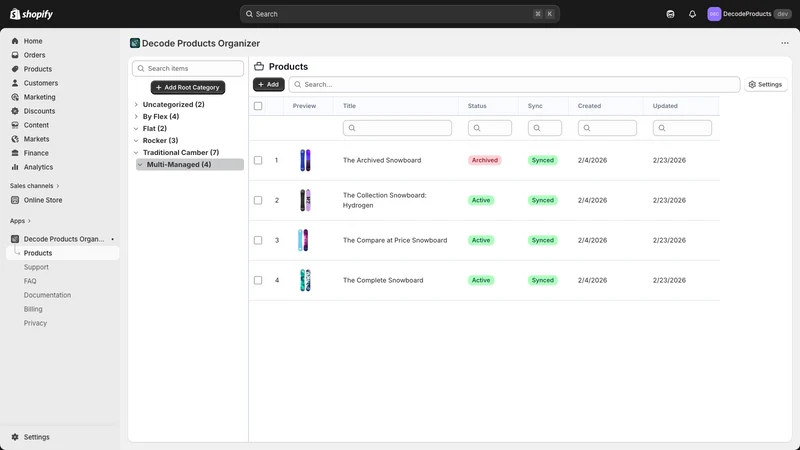
Task: Click the Home icon in sidebar
Action: click(15, 41)
